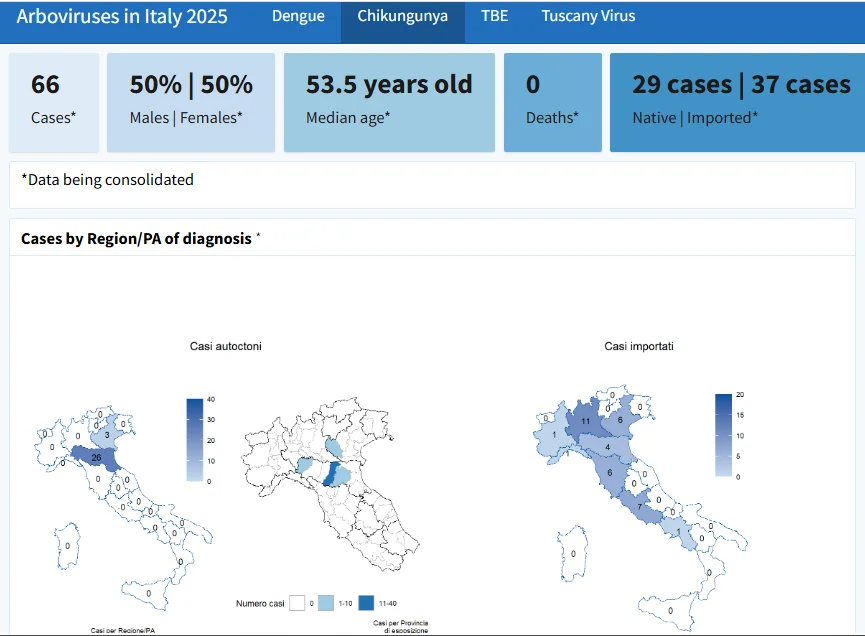Screen dimensions: 865x636
Task: Open the Tuscany Virus tab
Action: (588, 17)
